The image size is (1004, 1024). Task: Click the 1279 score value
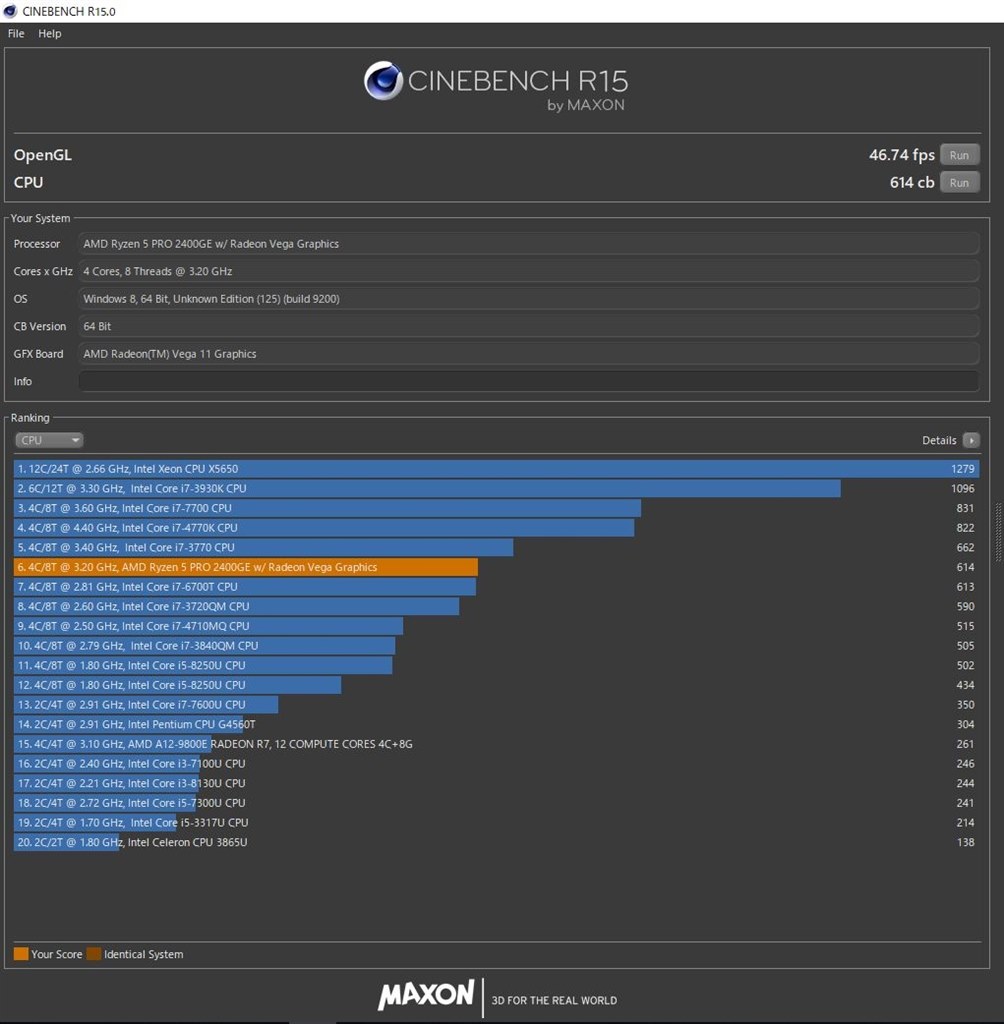pyautogui.click(x=962, y=469)
